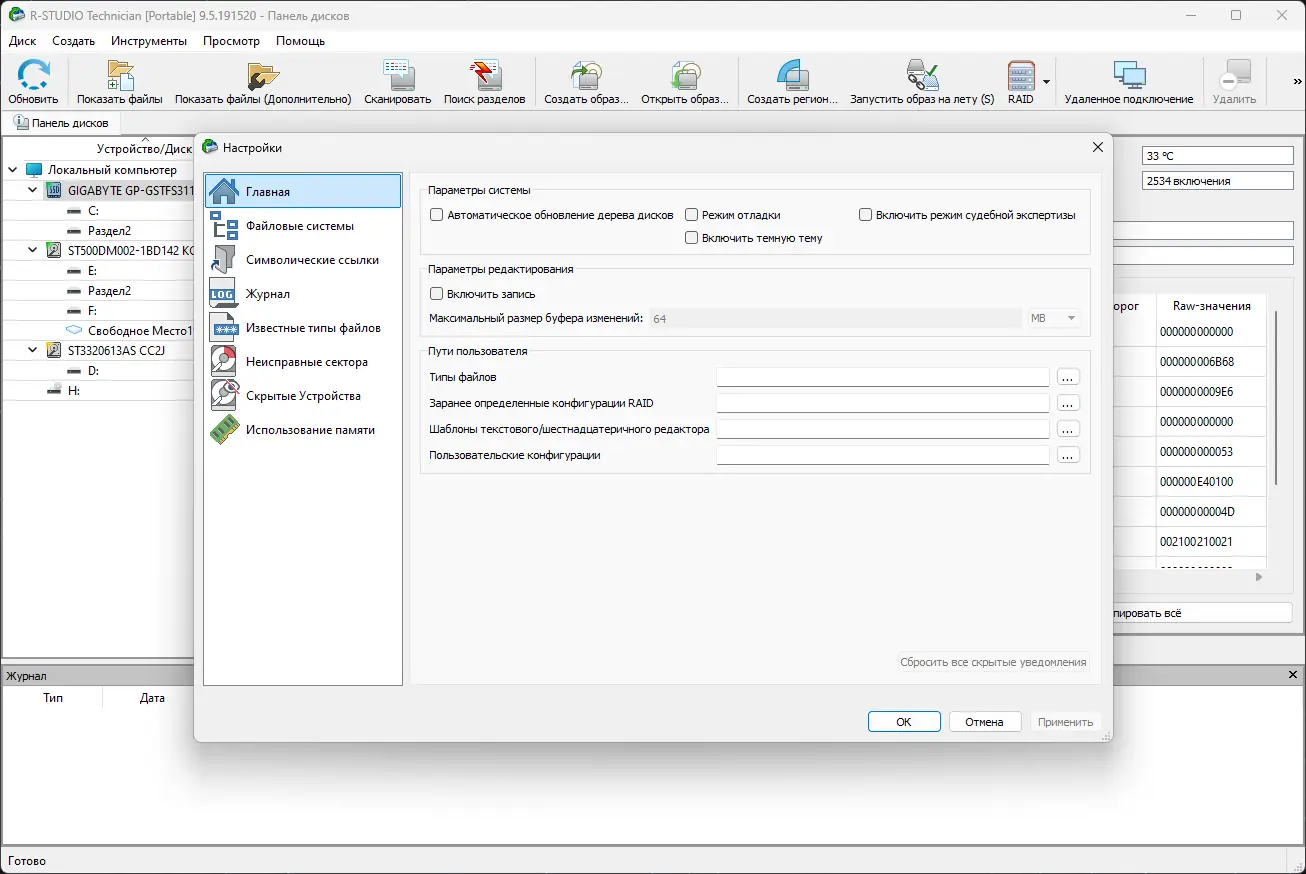Browse for the Типы файлов path

tap(1068, 377)
